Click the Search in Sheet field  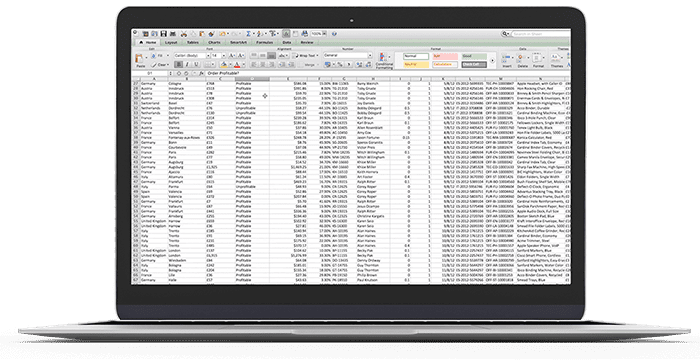(x=542, y=34)
